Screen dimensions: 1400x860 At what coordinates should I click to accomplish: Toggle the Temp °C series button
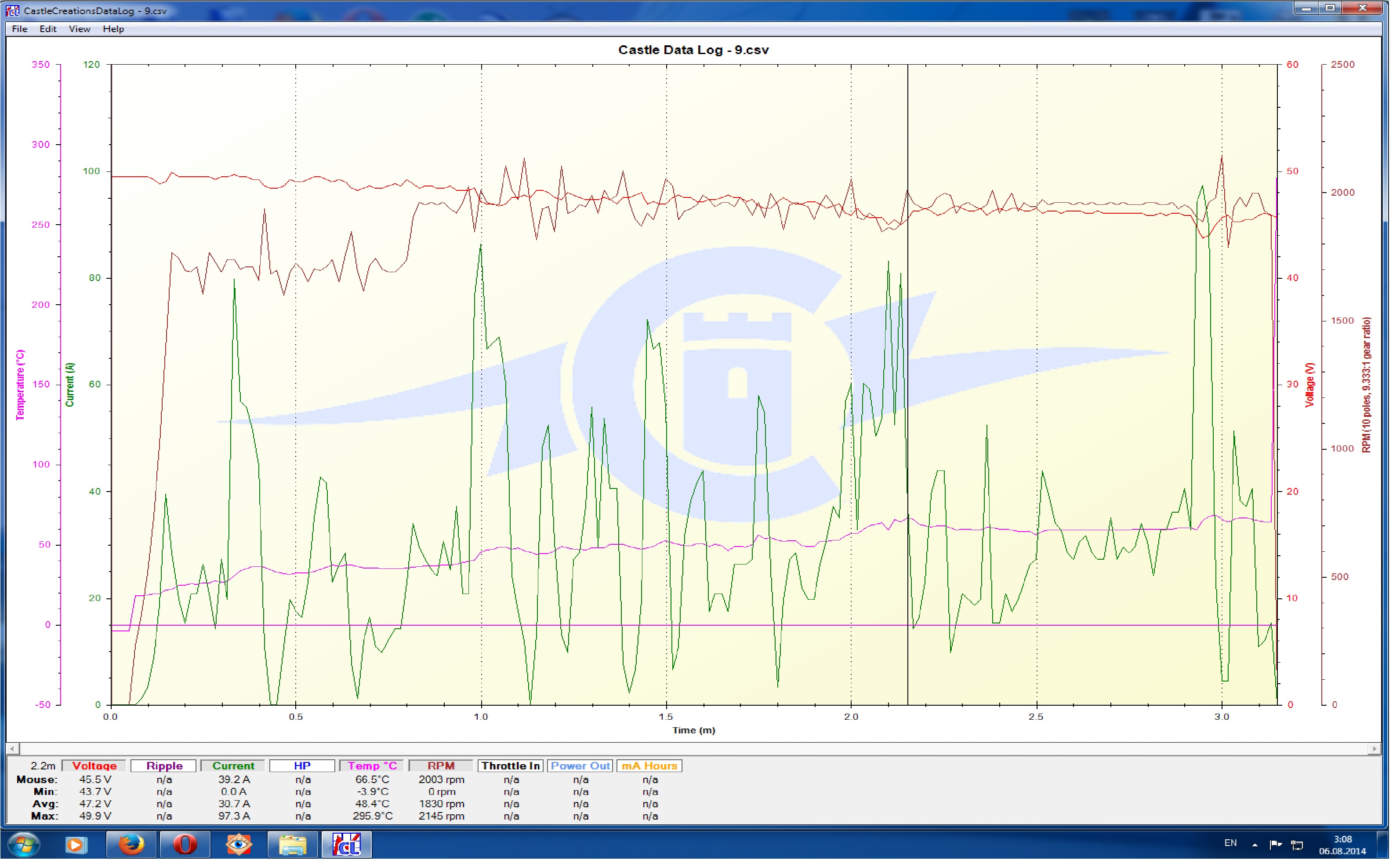(372, 765)
